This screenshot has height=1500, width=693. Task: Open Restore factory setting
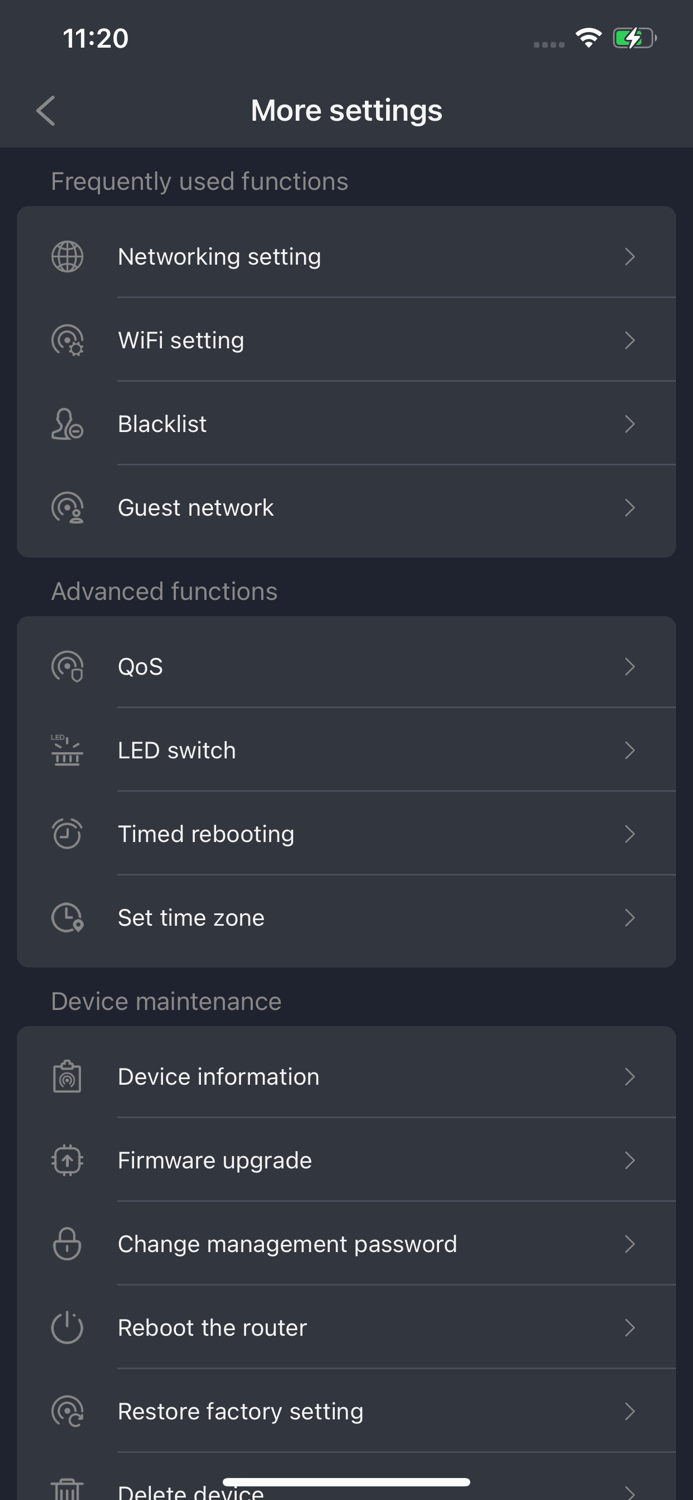pyautogui.click(x=346, y=1411)
